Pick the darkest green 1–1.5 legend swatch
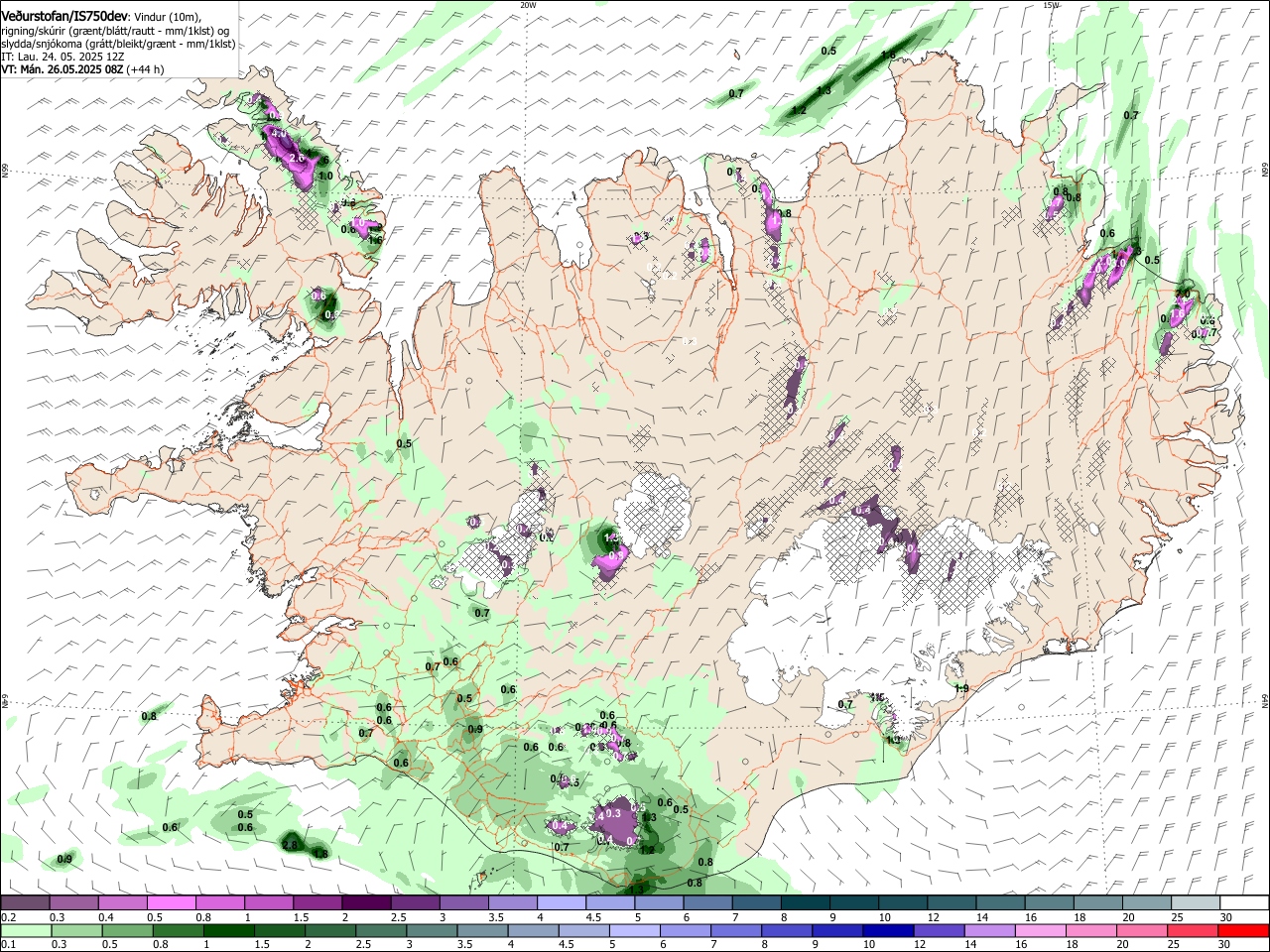 (x=228, y=930)
